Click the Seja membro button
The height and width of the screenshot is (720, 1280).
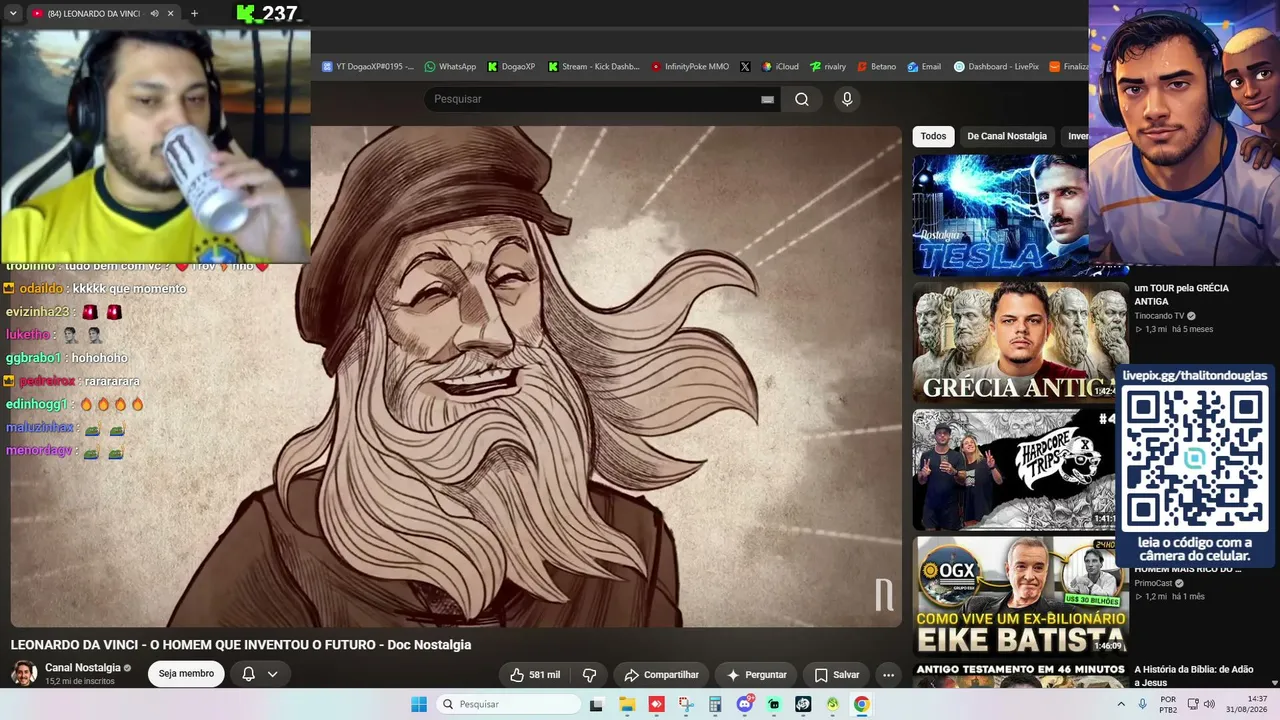pyautogui.click(x=186, y=674)
